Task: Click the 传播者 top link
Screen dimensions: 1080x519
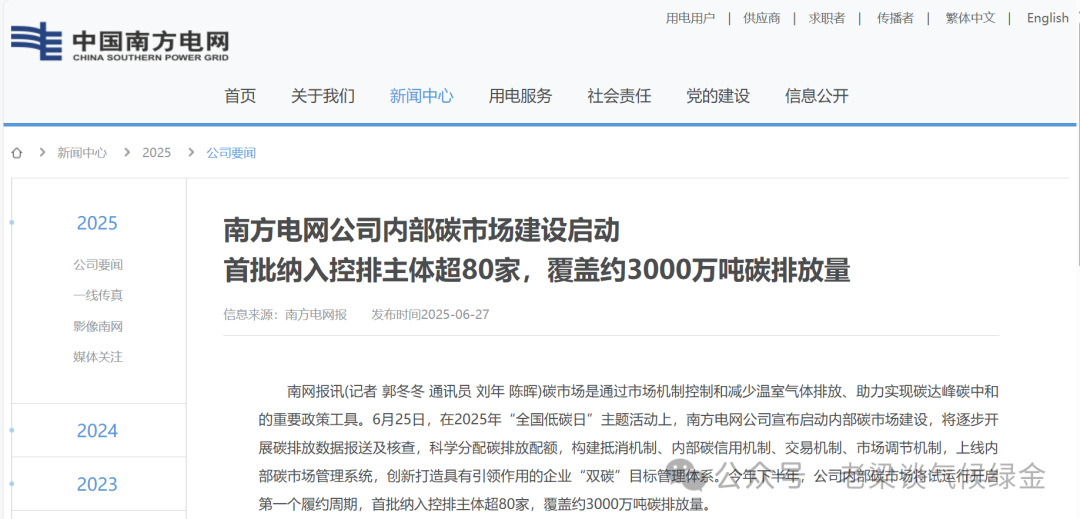Action: pyautogui.click(x=895, y=19)
